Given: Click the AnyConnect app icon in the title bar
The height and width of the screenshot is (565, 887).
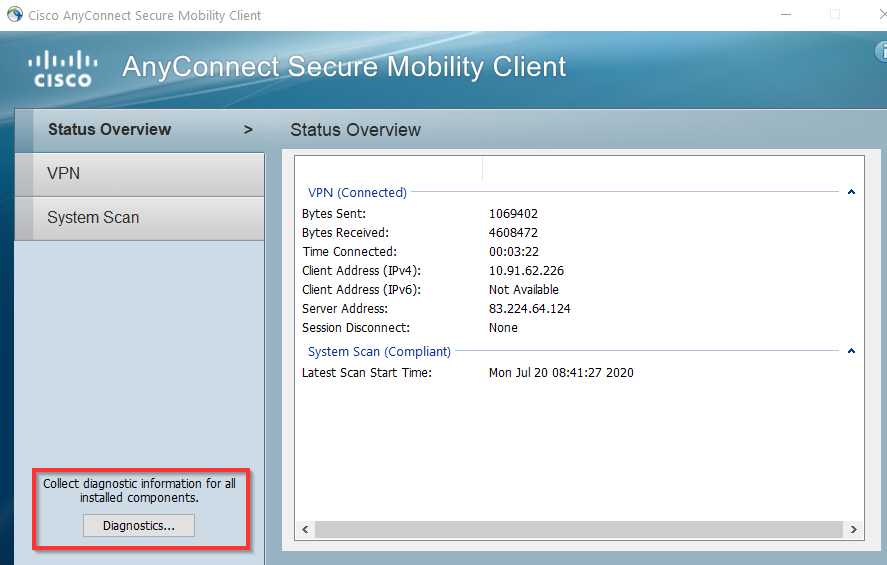Looking at the screenshot, I should click(x=15, y=15).
